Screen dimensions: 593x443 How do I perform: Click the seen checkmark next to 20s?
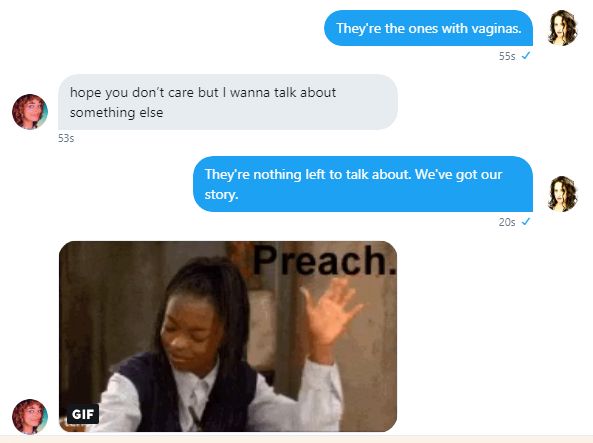click(x=526, y=222)
